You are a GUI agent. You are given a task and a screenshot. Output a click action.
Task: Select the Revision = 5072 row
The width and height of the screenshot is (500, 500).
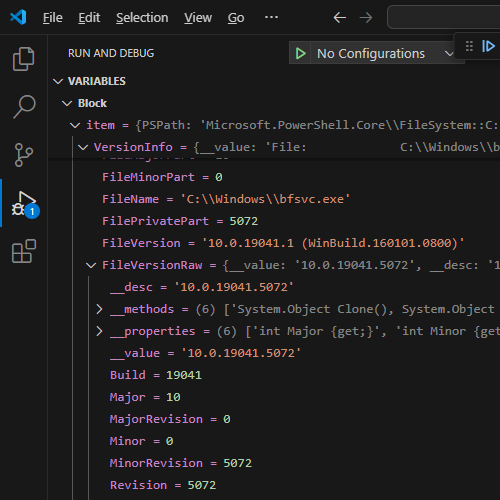pos(274,485)
